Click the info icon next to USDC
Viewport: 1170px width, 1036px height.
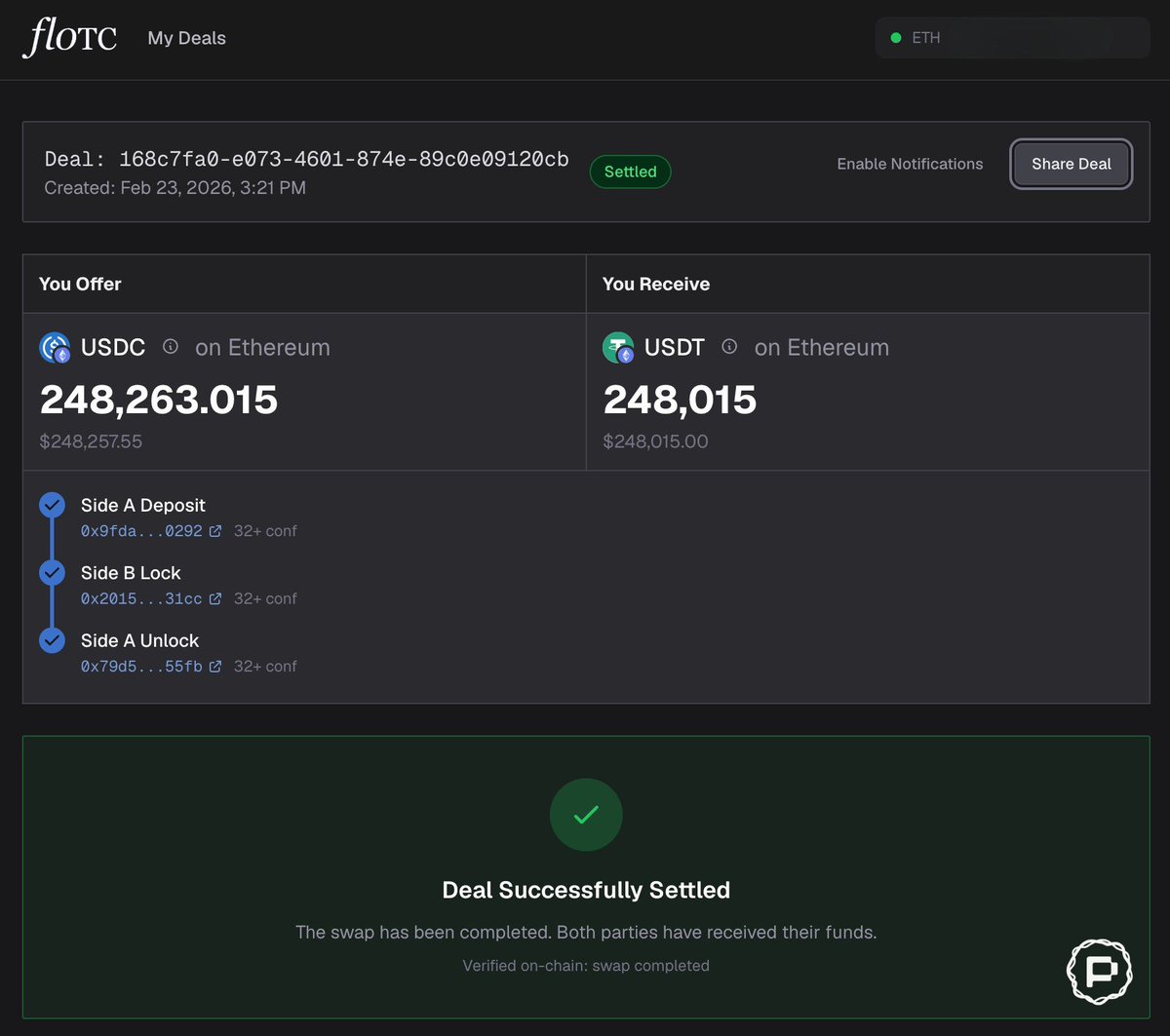tap(171, 346)
